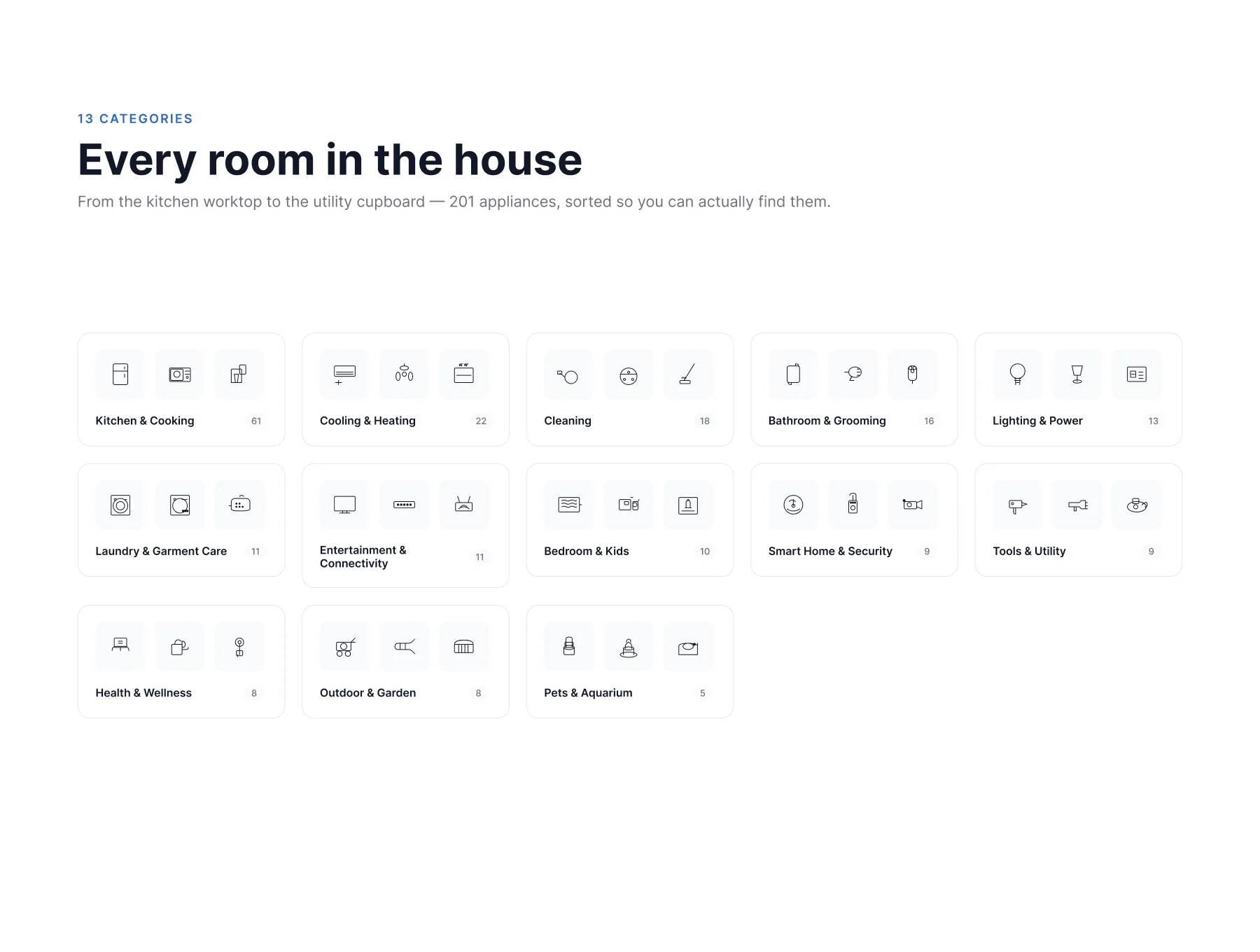Select the television icon in Entertainment & Connectivity
1260x952 pixels.
[x=344, y=505]
